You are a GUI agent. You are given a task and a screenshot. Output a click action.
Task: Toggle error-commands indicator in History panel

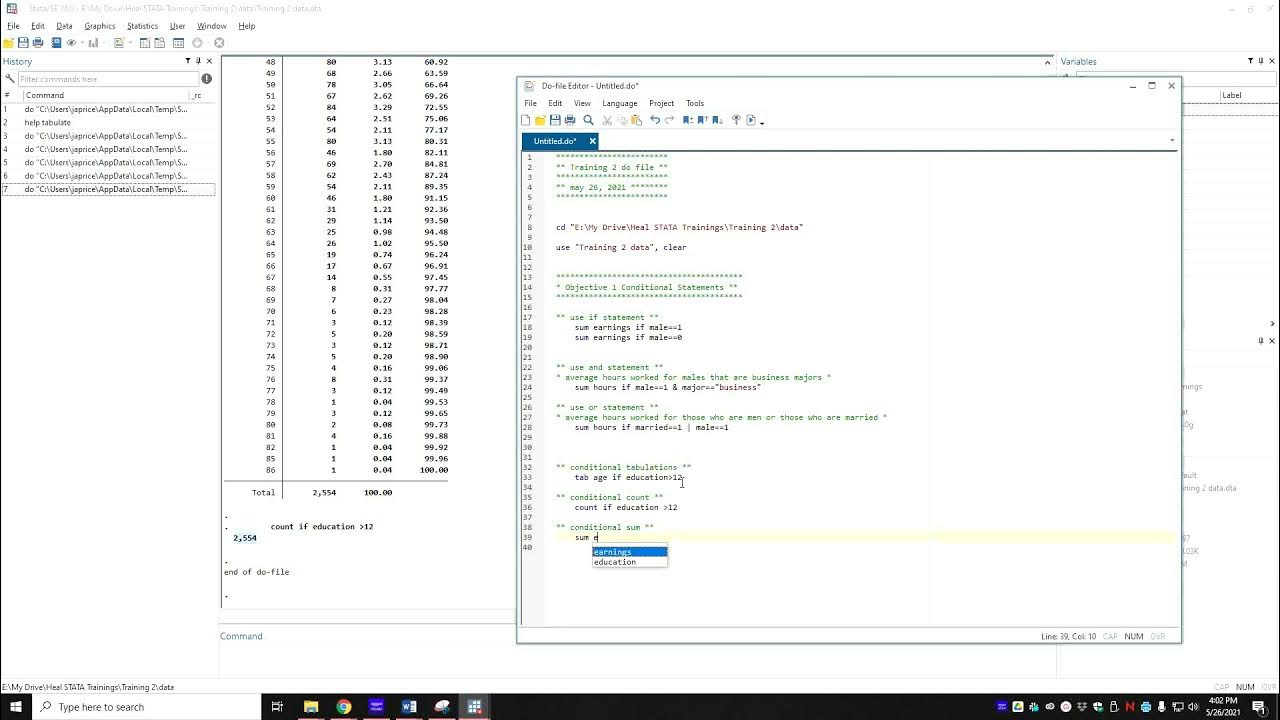point(207,78)
